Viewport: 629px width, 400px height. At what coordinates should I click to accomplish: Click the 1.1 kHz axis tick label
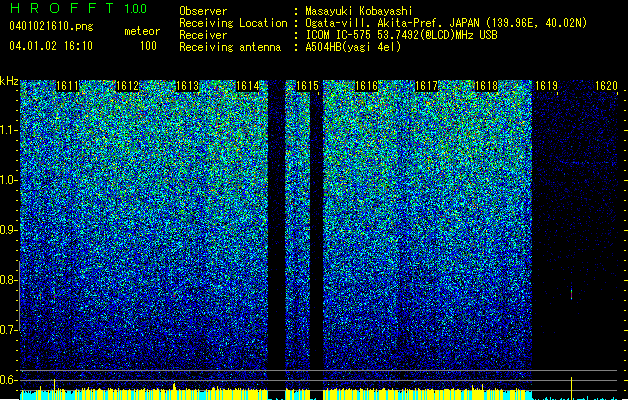tap(8, 130)
